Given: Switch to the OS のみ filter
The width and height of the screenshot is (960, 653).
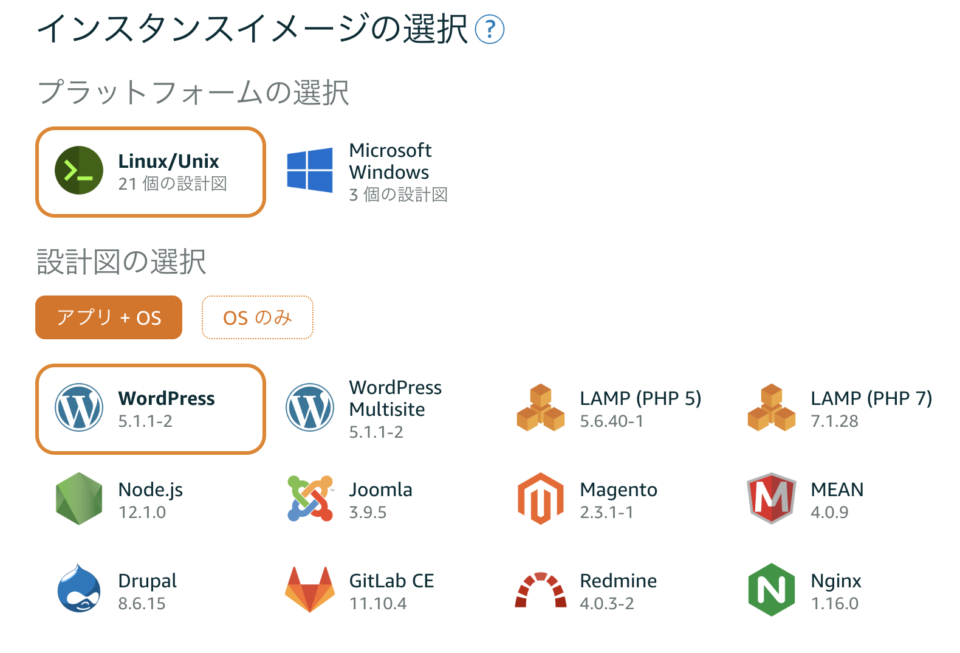Looking at the screenshot, I should coord(257,315).
